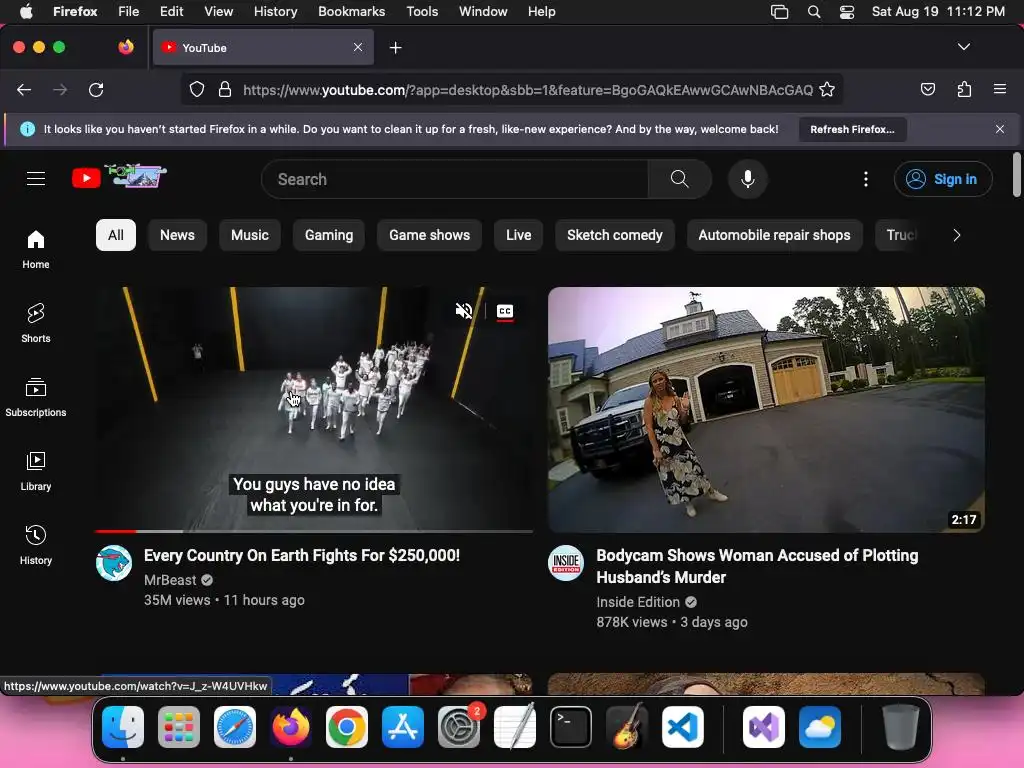Open the Edit menu
Viewport: 1024px width, 768px height.
(171, 12)
